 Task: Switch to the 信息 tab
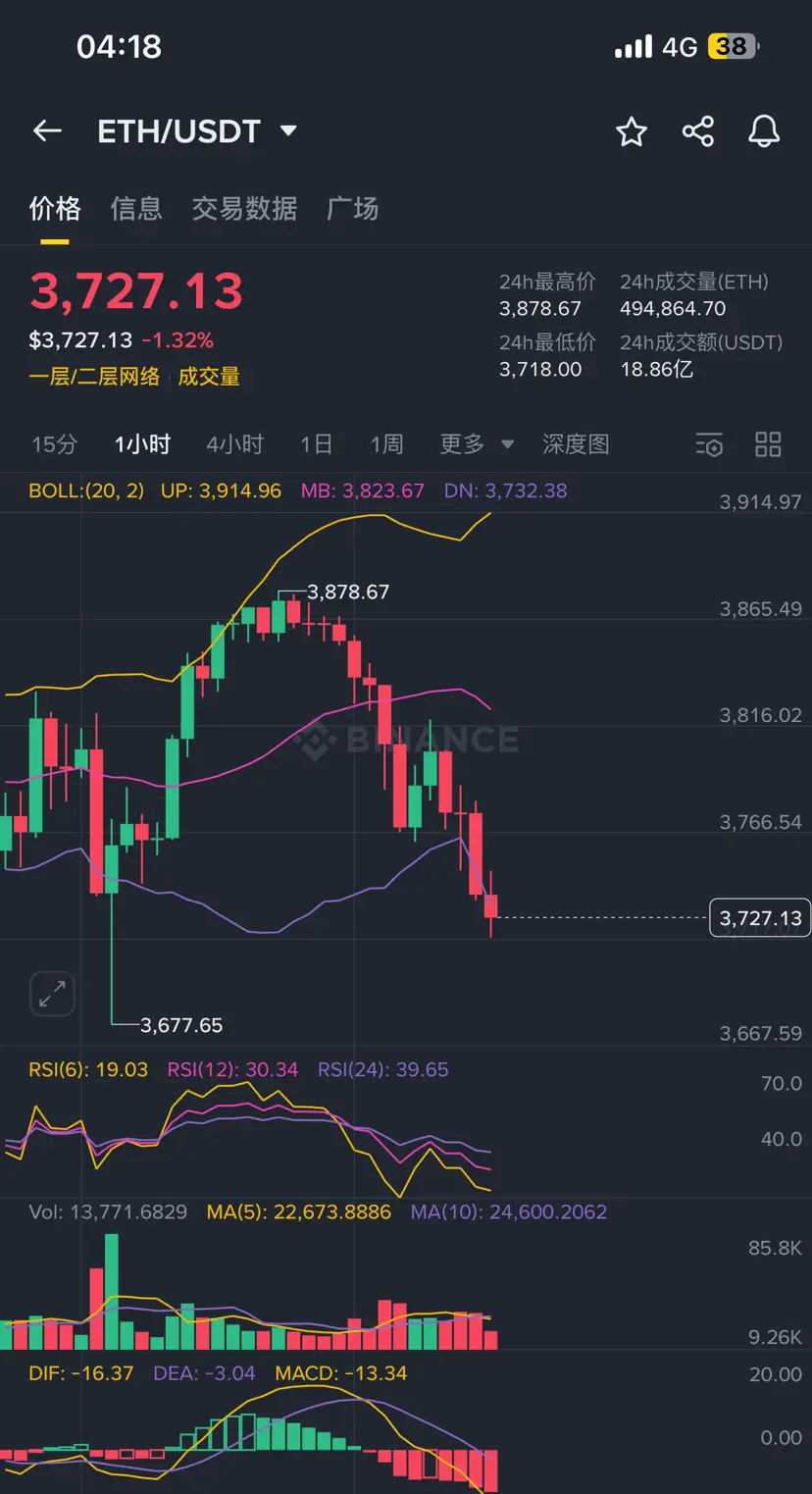[x=136, y=208]
